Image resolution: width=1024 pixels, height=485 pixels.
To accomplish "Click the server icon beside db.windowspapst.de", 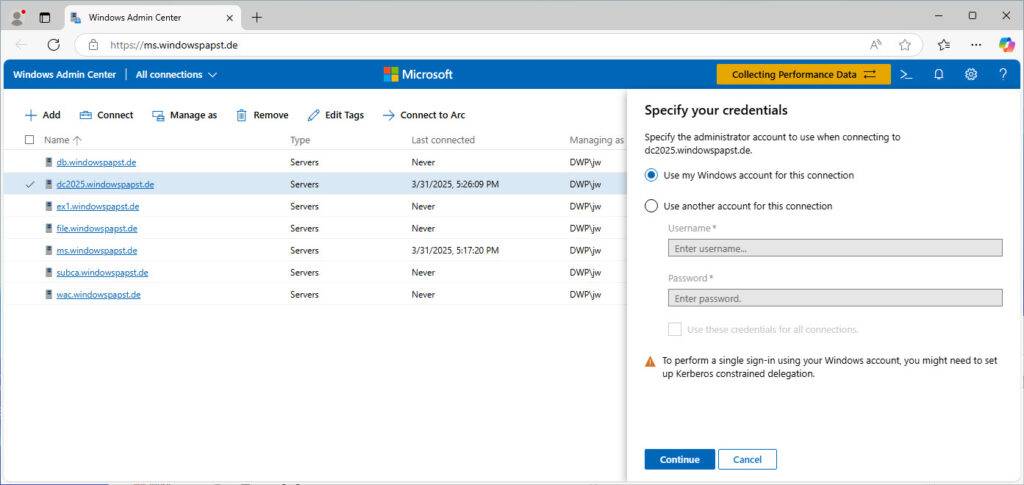I will click(x=48, y=162).
